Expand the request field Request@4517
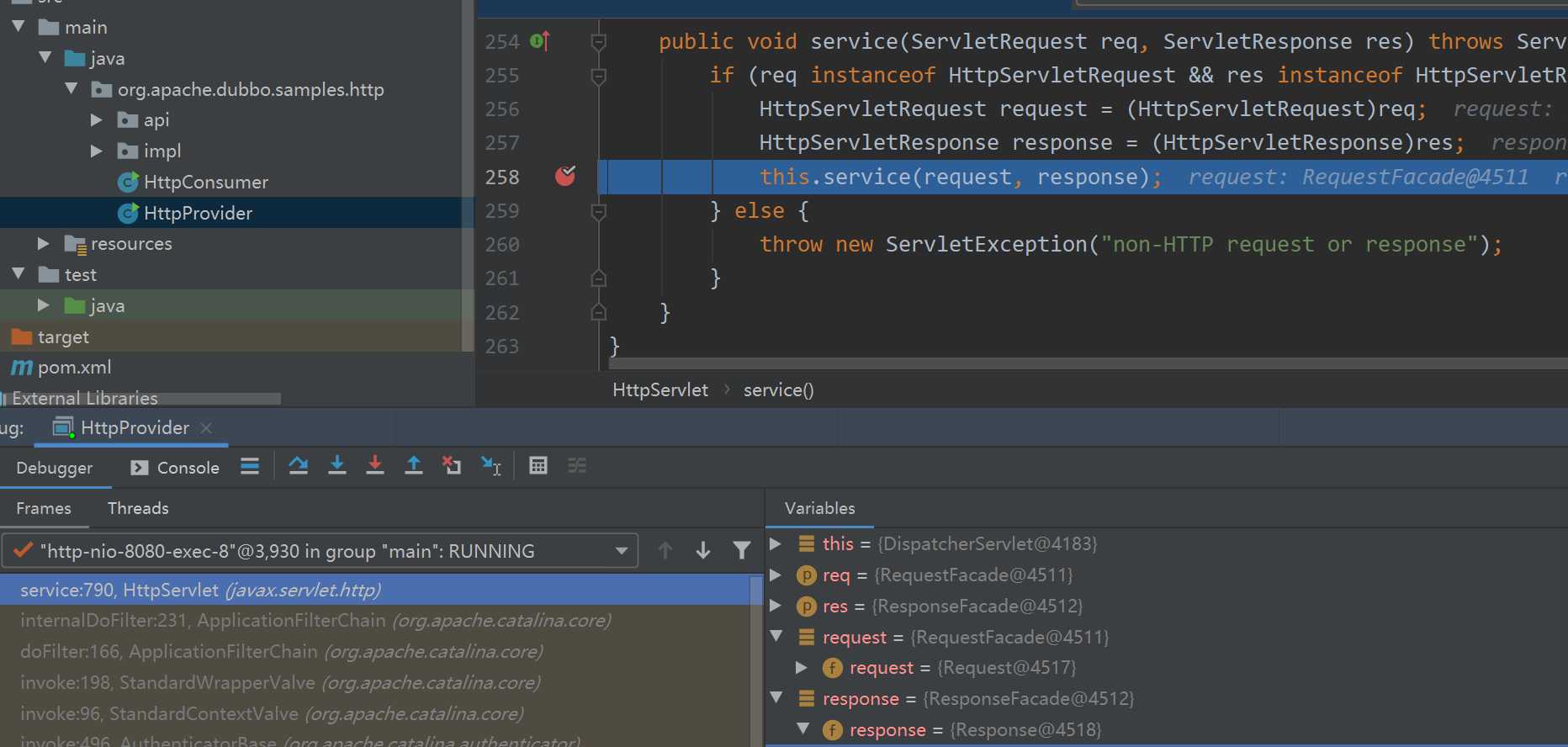Viewport: 1568px width, 747px height. pyautogui.click(x=803, y=667)
